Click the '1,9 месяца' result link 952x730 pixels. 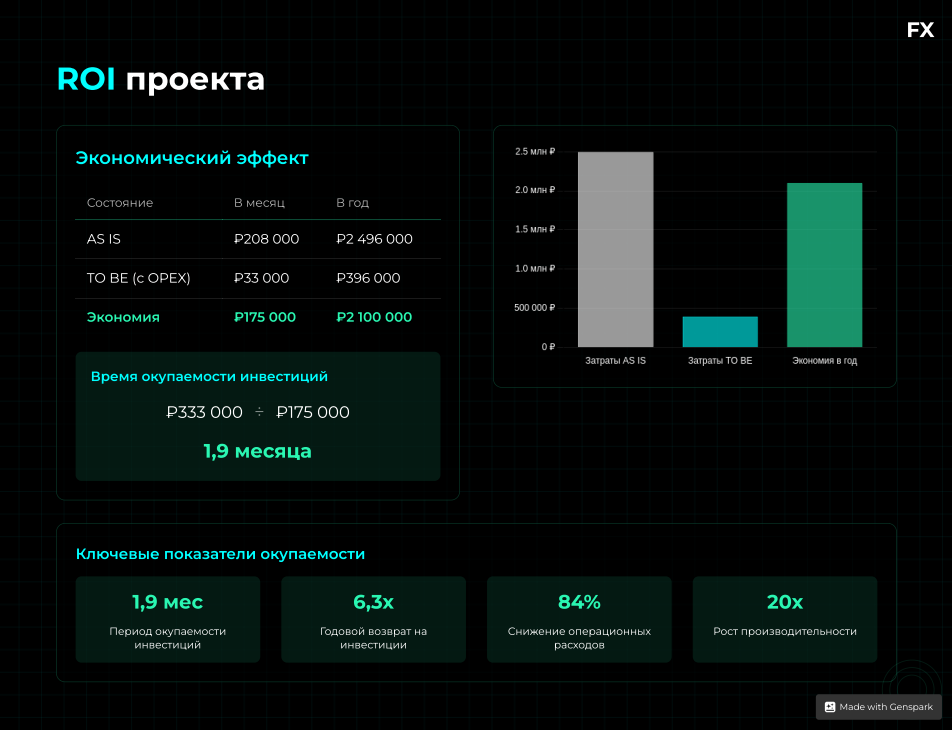pyautogui.click(x=257, y=451)
